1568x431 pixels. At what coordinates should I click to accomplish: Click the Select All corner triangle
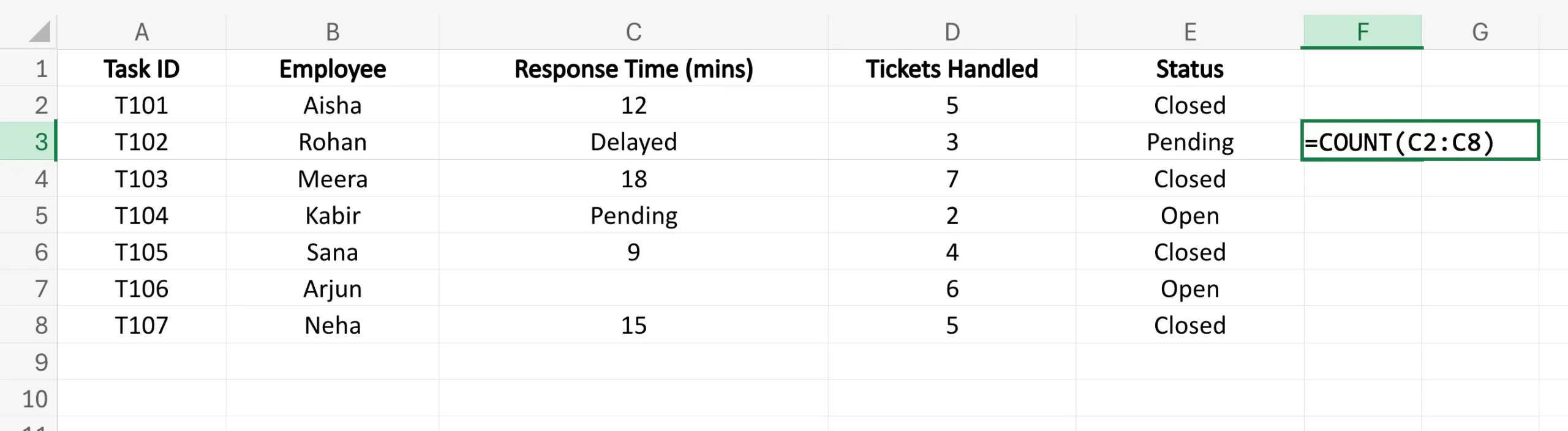[39, 32]
